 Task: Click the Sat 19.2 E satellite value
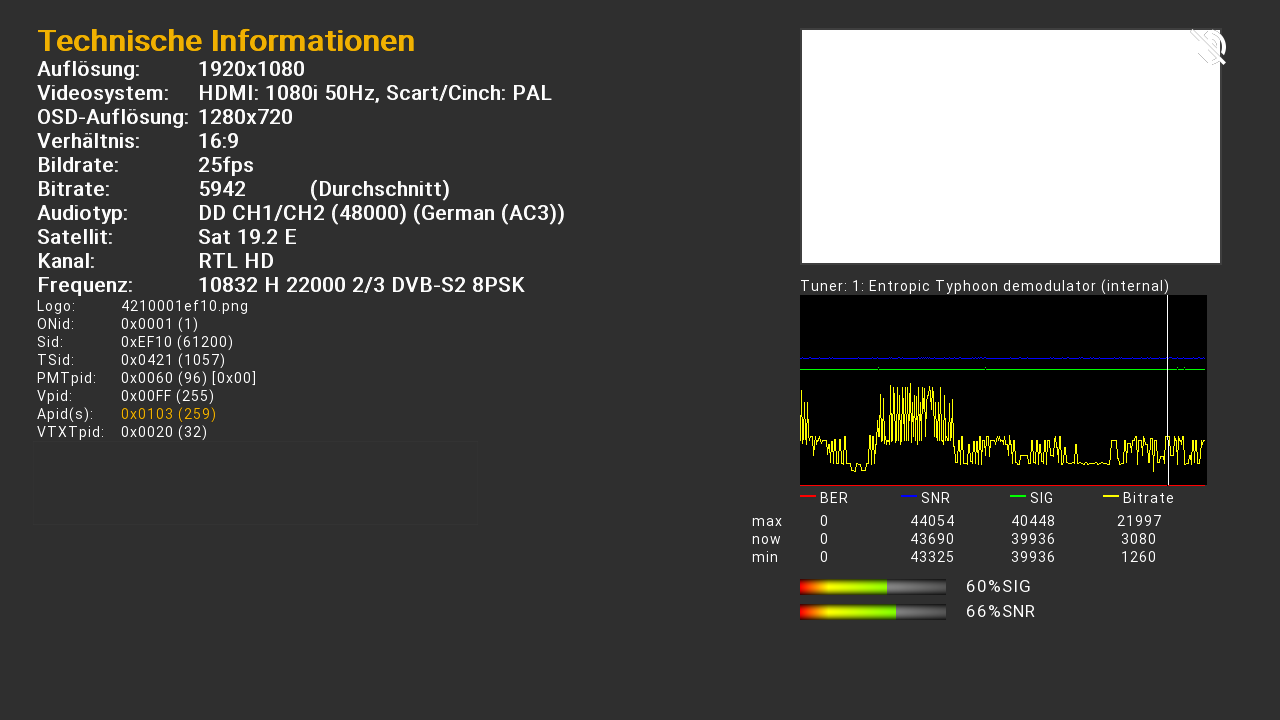[247, 237]
